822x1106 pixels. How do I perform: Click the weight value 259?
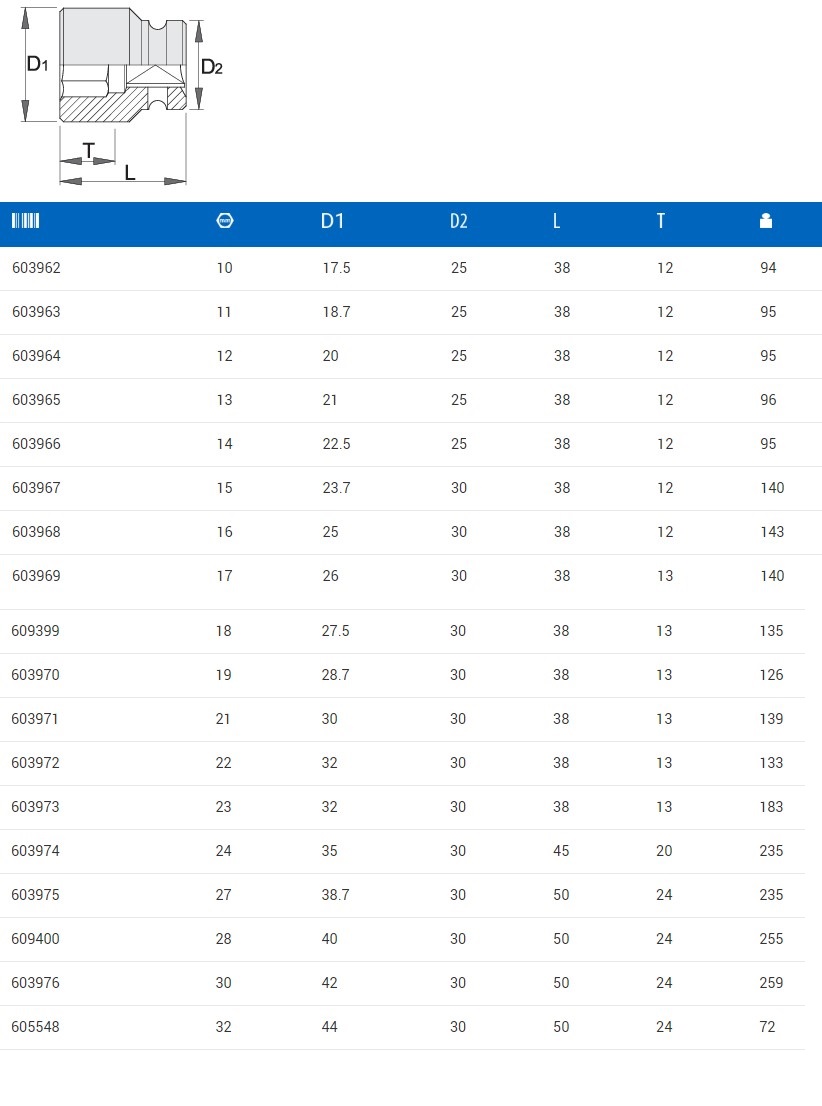coord(772,983)
